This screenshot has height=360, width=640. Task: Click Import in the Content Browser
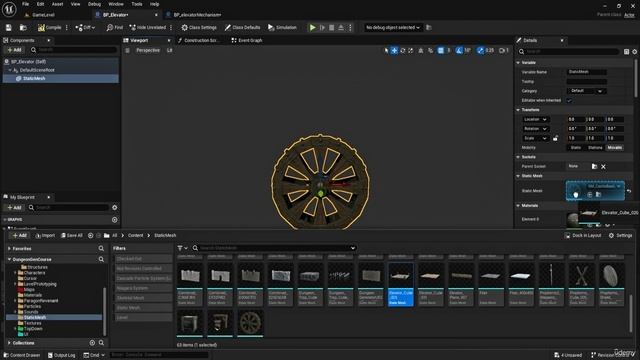[x=45, y=236]
